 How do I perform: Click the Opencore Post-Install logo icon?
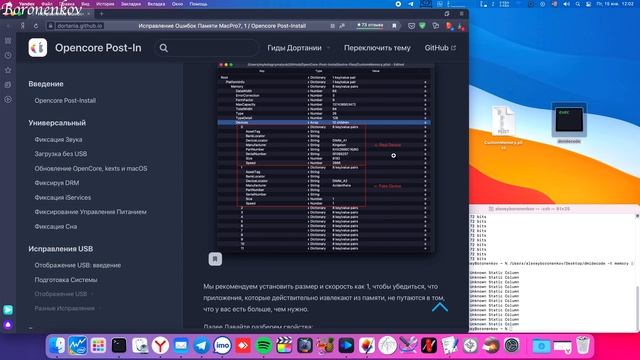click(x=38, y=48)
